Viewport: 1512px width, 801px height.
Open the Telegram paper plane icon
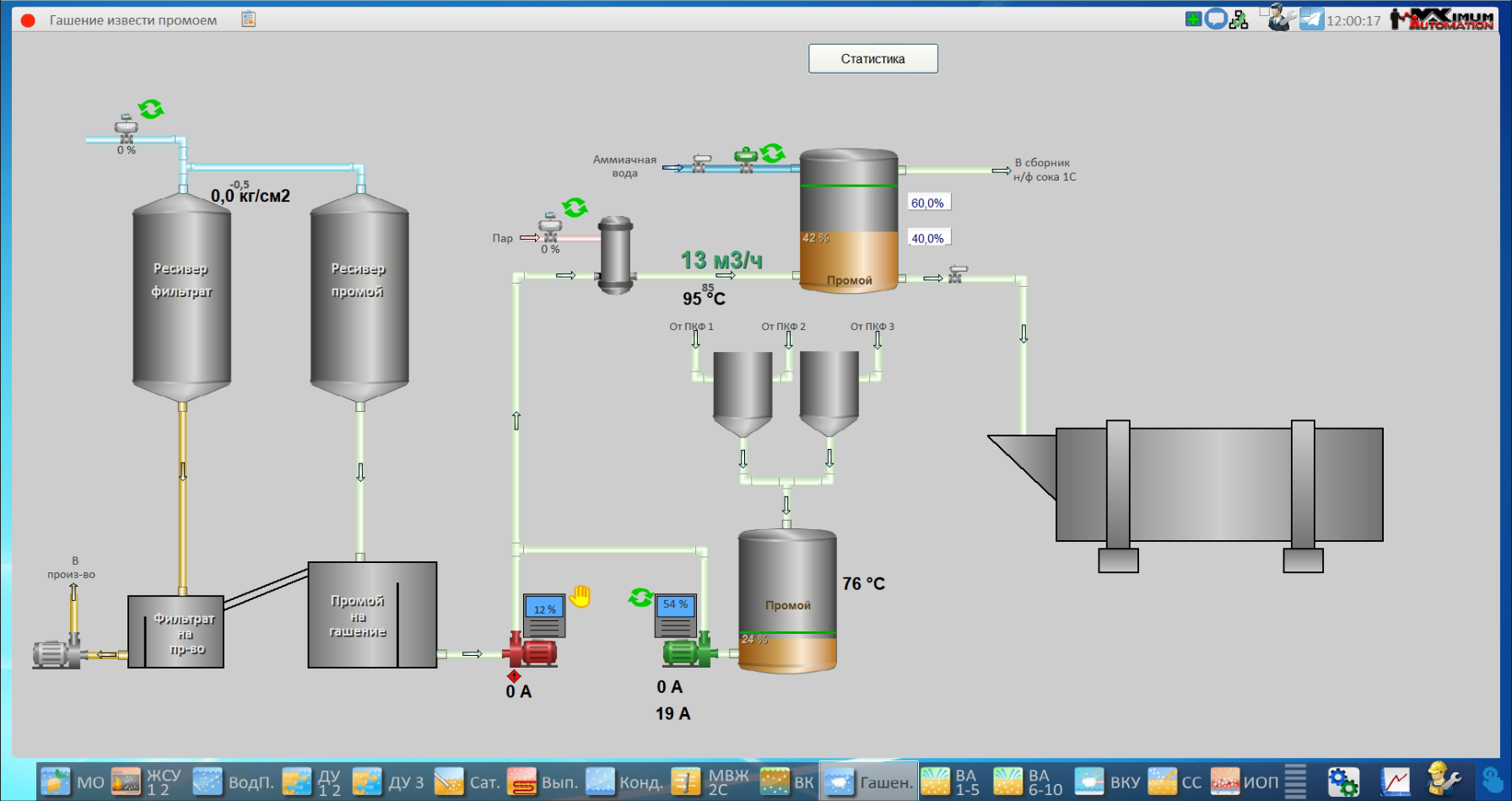click(1311, 19)
